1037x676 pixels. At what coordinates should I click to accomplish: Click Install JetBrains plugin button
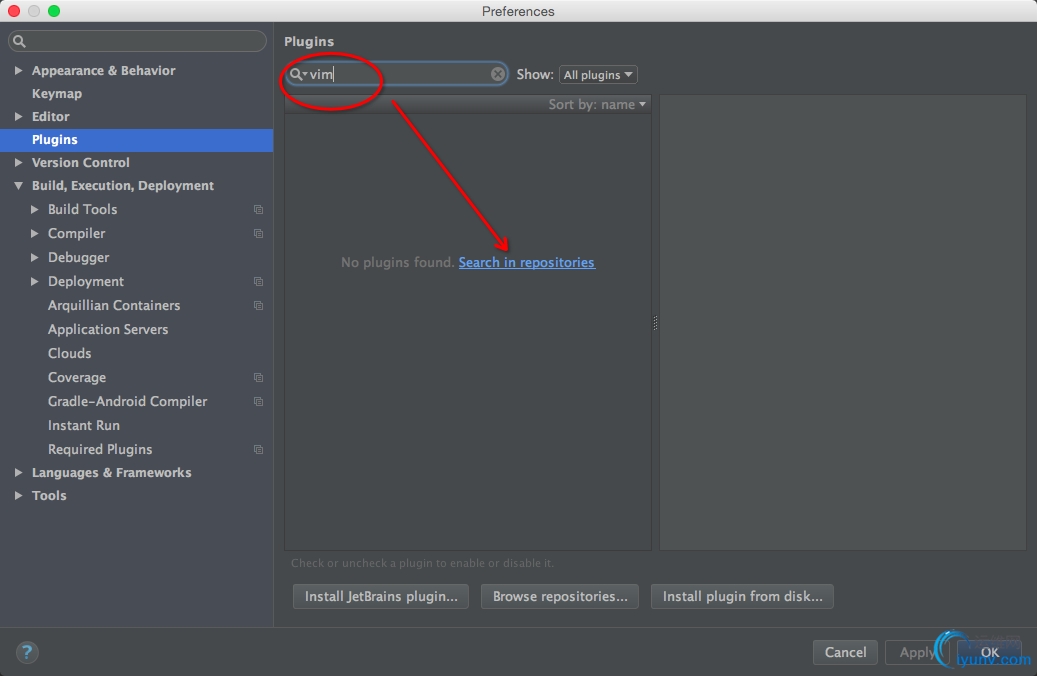(x=381, y=597)
